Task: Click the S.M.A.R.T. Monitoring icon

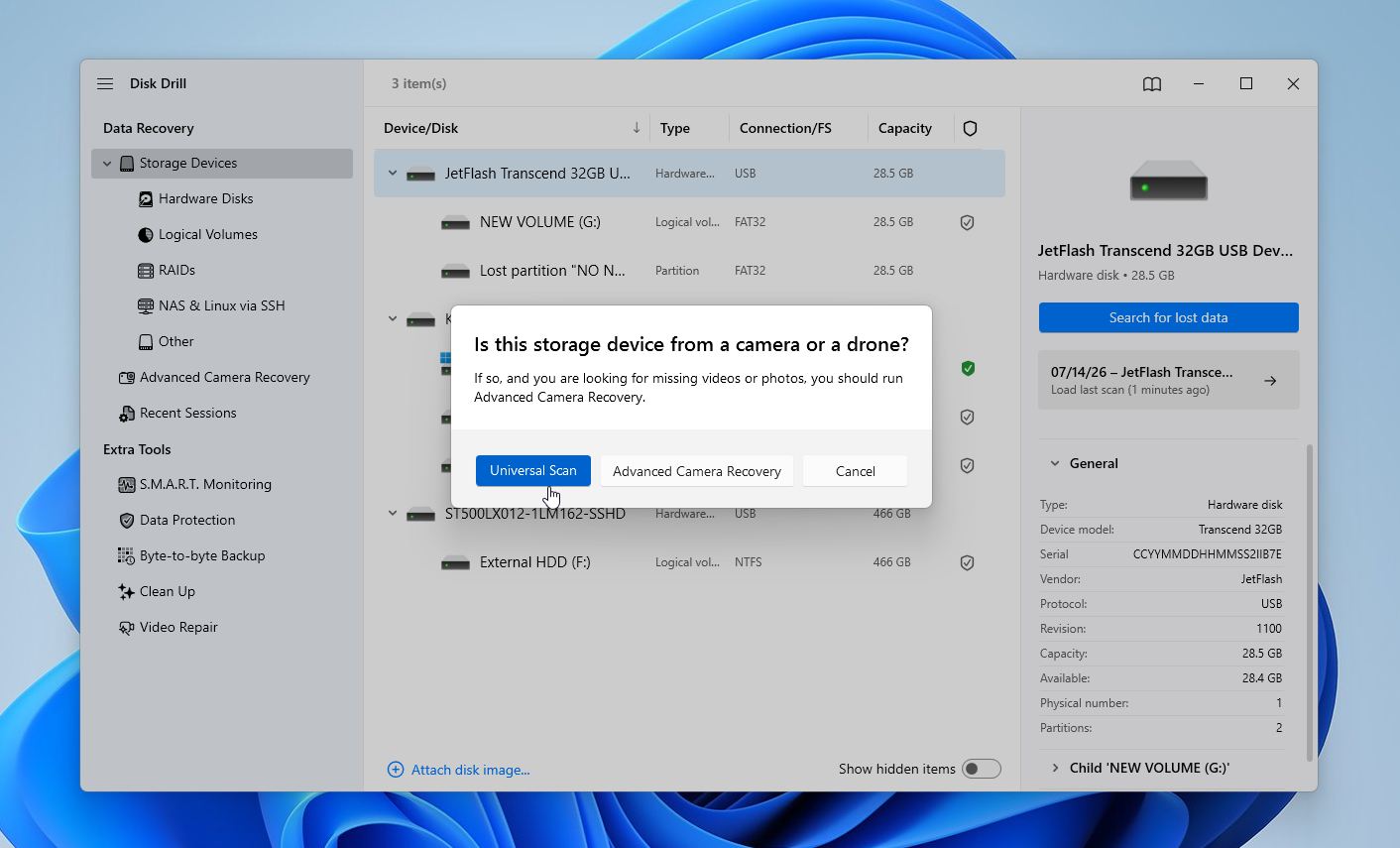Action: pyautogui.click(x=127, y=485)
